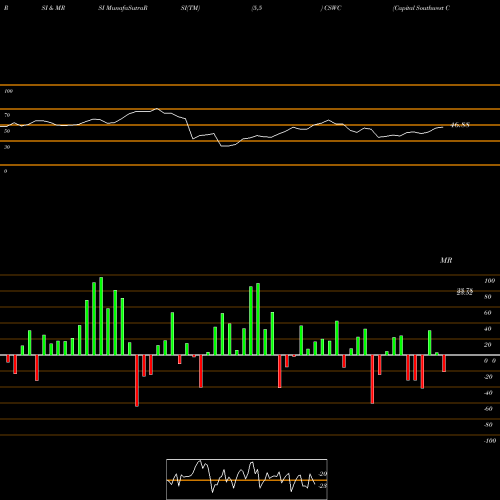Click the 70 level label on RSI axis
Viewport: 500px width, 500px height.
[7, 115]
